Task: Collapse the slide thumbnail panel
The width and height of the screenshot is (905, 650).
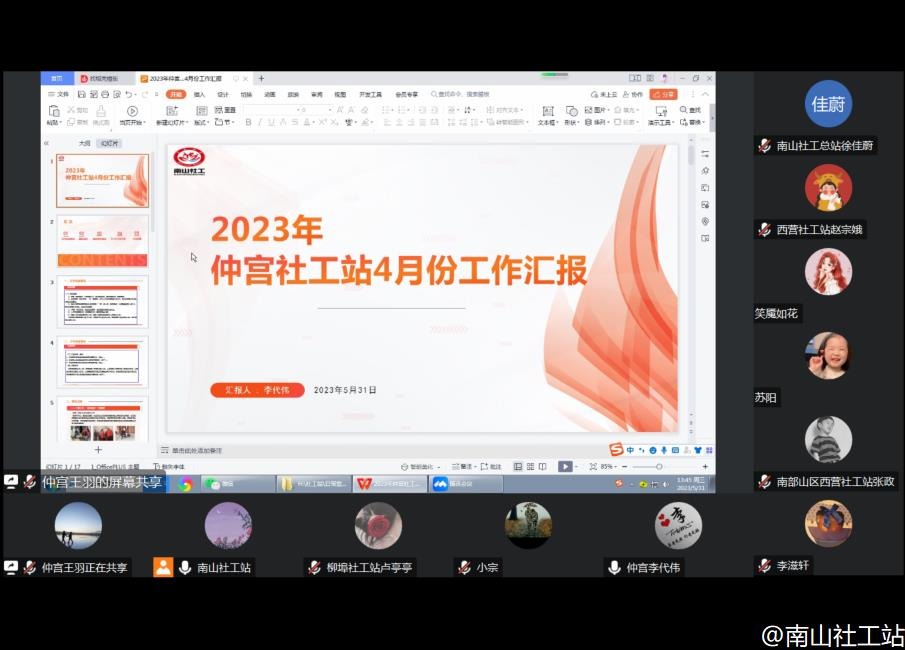Action: (46, 143)
